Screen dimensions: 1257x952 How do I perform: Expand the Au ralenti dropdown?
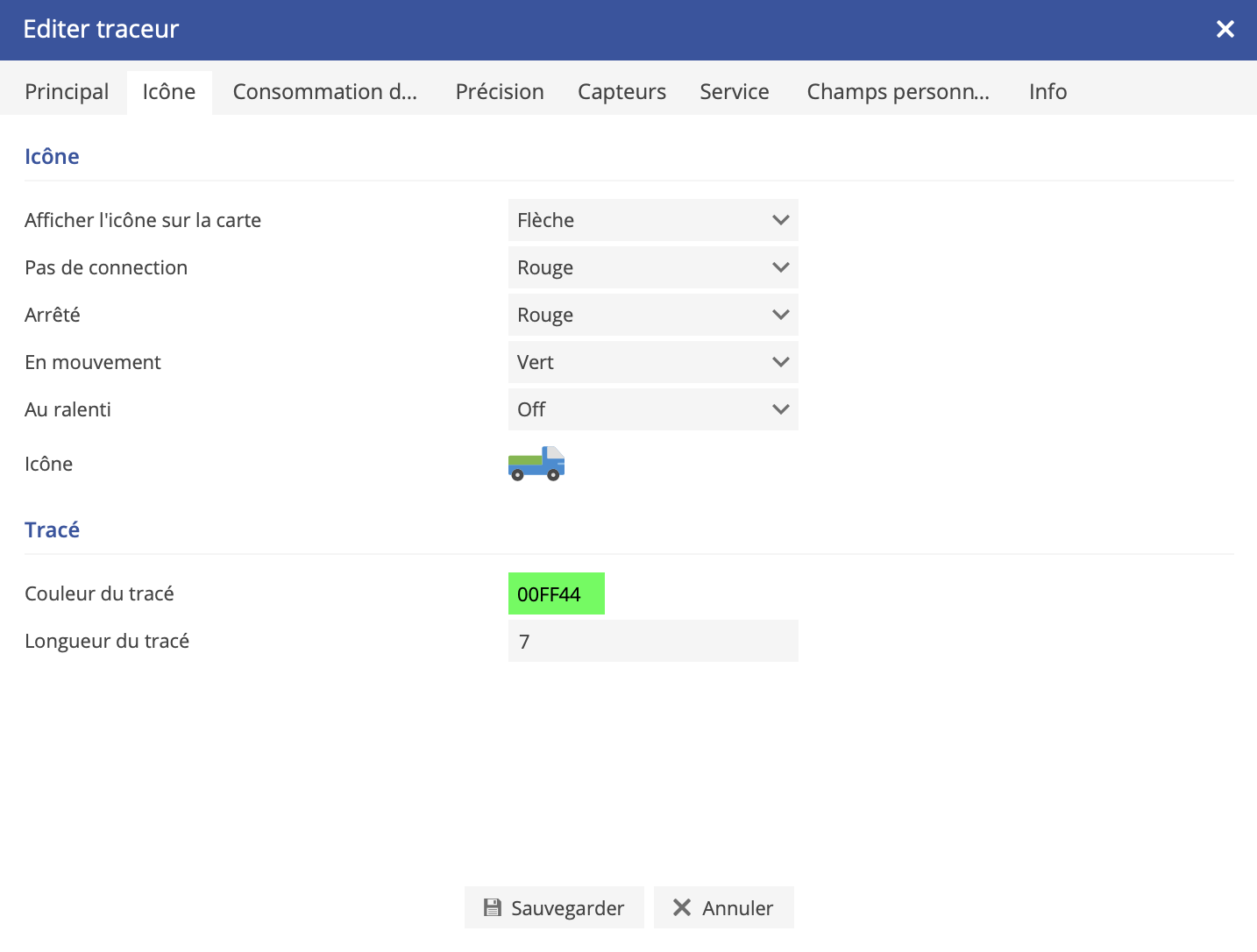coord(652,409)
